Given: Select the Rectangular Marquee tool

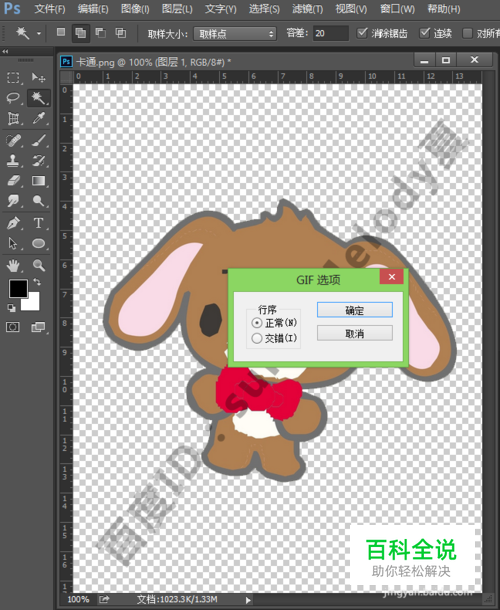Looking at the screenshot, I should 13,77.
